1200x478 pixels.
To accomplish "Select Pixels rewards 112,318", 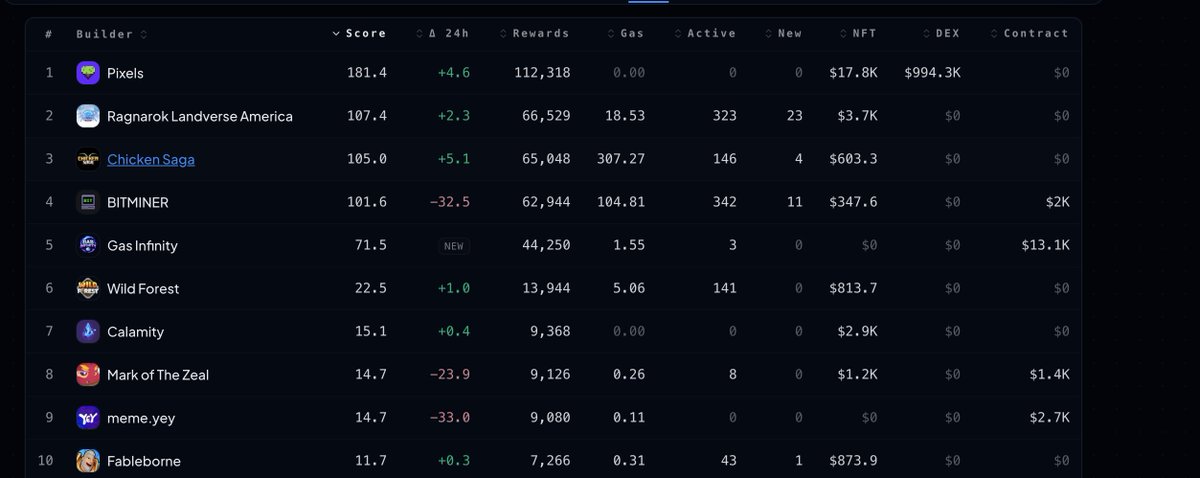I will 542,73.
